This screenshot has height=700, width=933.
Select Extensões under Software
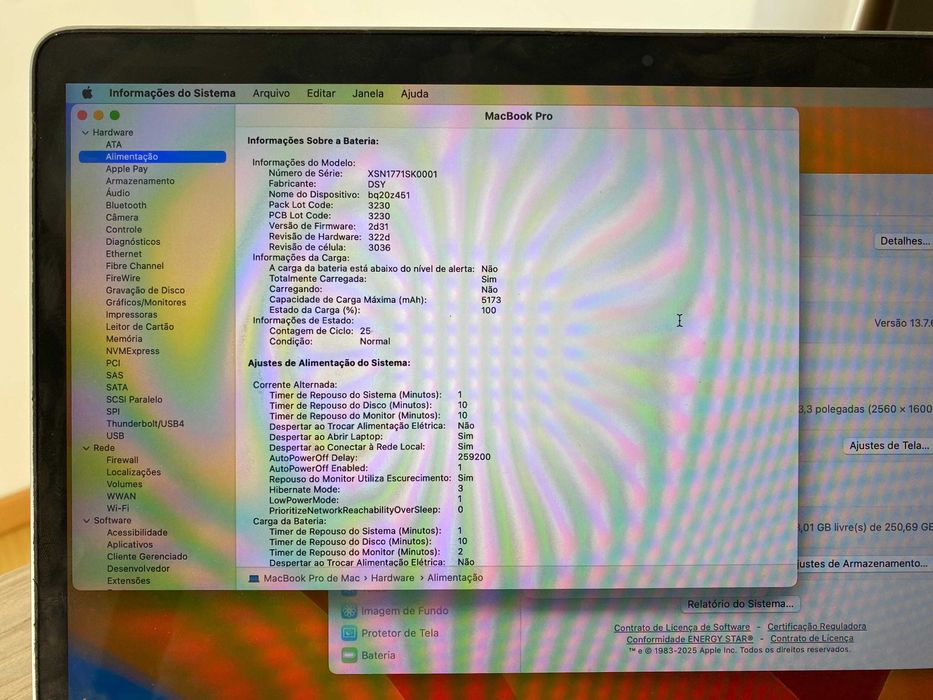[129, 581]
